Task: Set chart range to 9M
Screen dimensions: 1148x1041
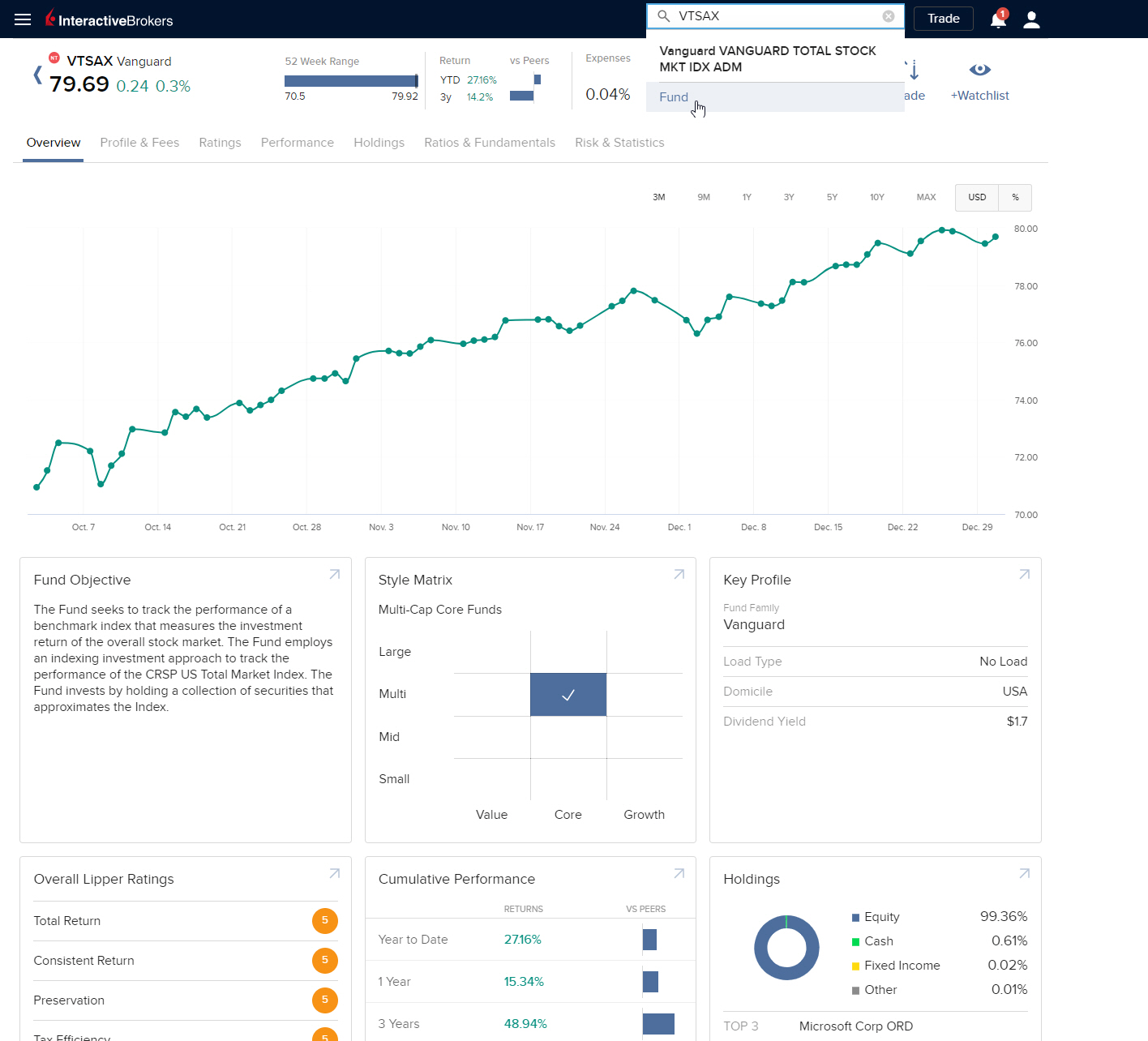Action: [704, 197]
